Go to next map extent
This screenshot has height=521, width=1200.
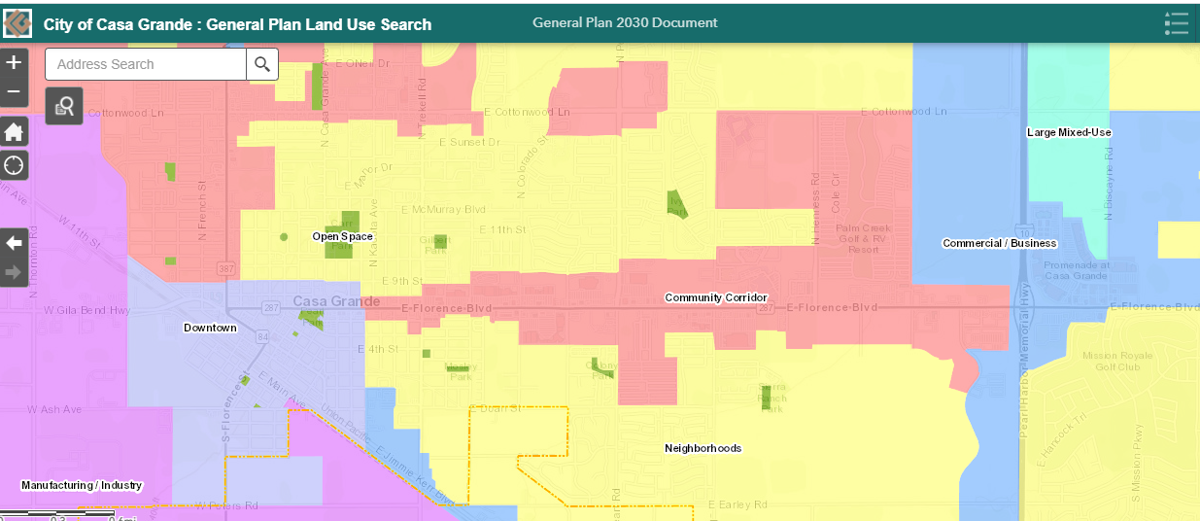tap(14, 271)
